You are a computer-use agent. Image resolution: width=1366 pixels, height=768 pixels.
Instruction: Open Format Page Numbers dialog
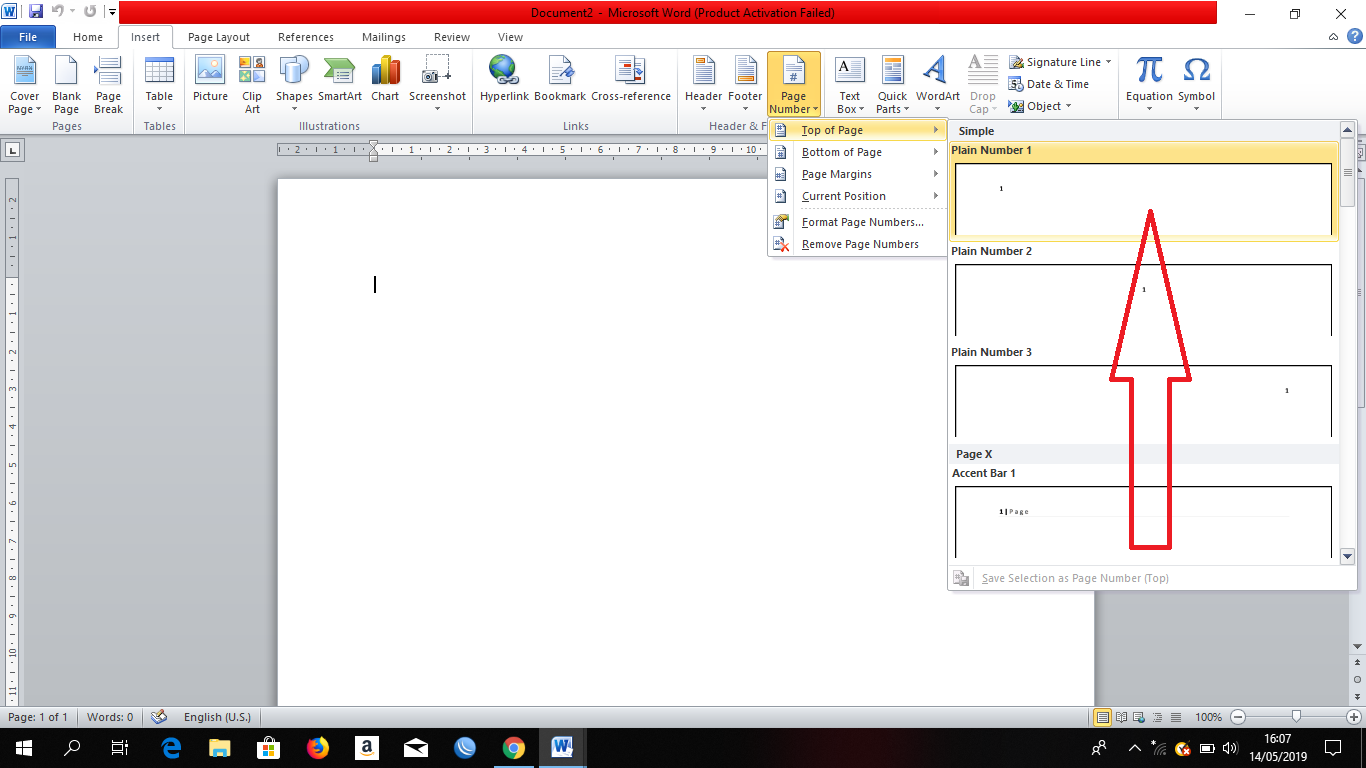point(857,222)
